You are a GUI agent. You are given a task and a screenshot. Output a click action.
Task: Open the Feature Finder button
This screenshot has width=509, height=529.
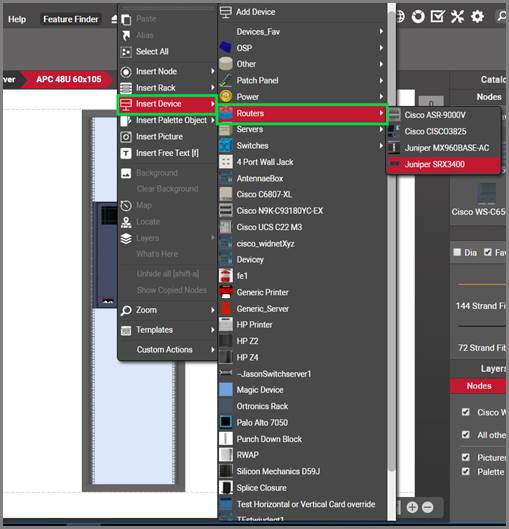tap(70, 19)
